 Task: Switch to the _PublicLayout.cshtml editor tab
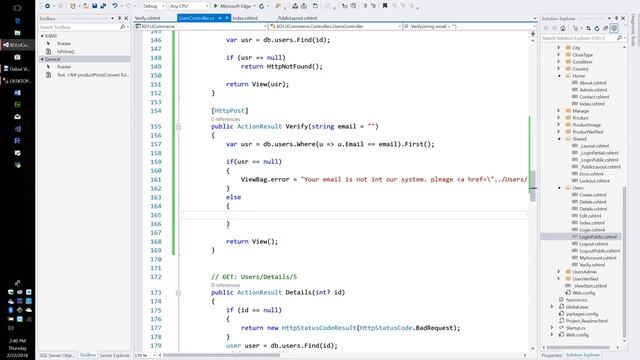click(297, 18)
